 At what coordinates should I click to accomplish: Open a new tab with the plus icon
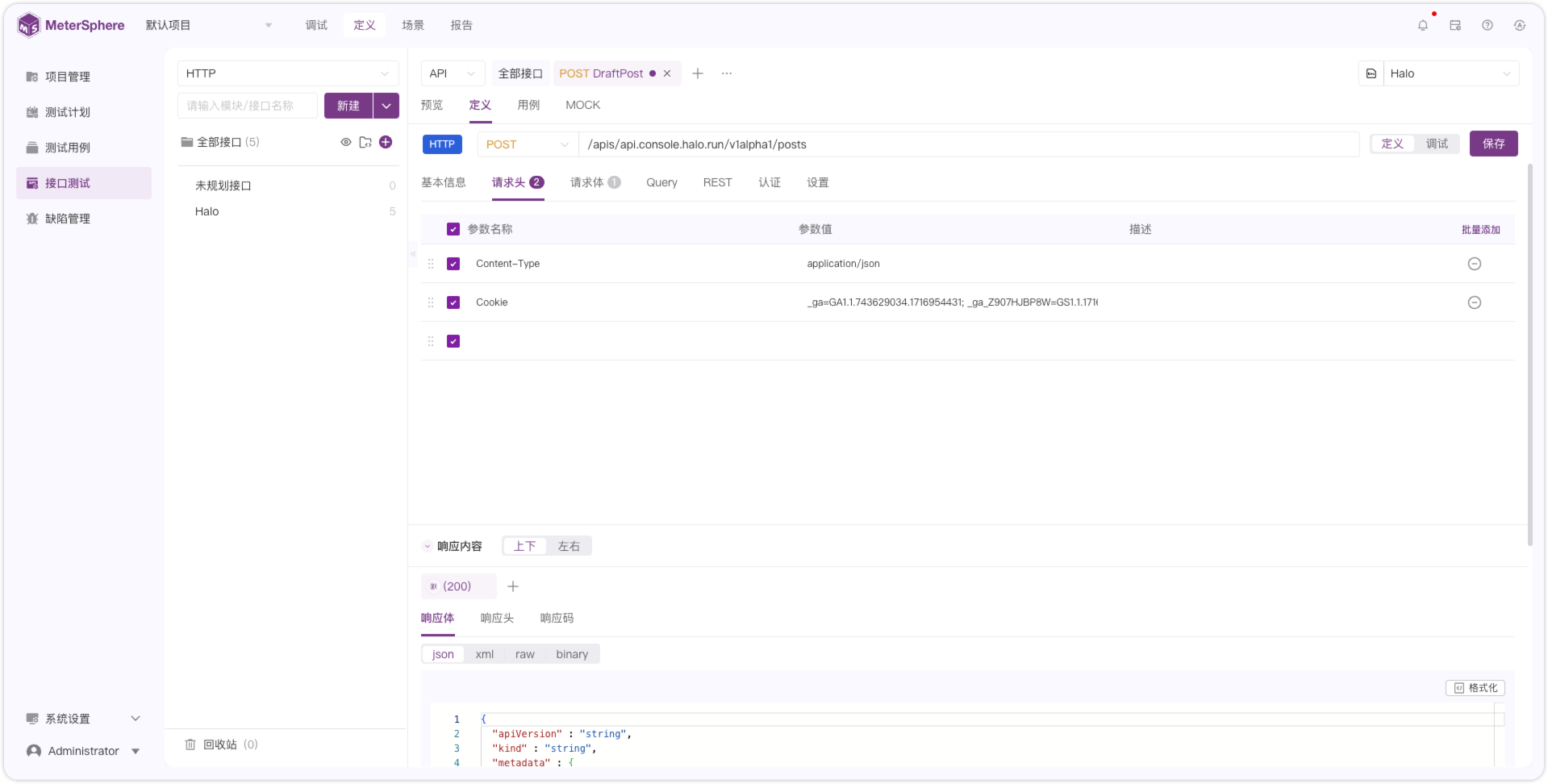click(698, 73)
